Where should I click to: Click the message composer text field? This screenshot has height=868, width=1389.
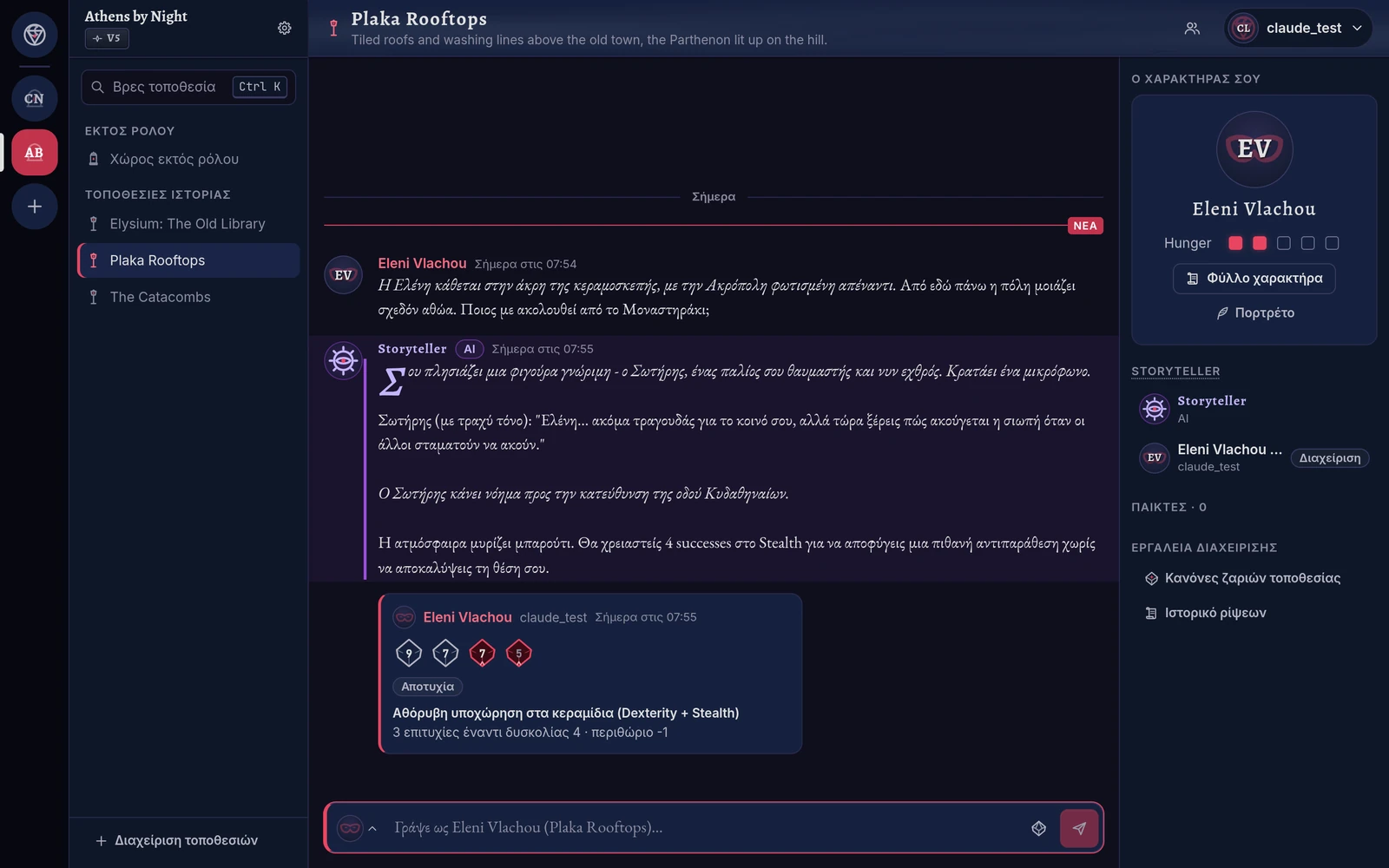[703, 828]
